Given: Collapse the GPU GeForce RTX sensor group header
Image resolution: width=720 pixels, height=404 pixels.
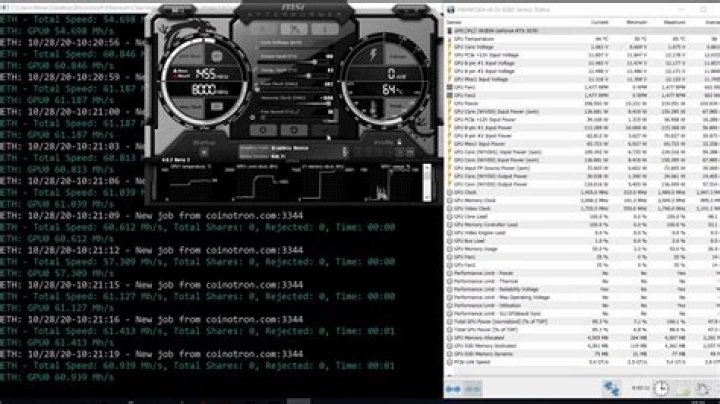Looking at the screenshot, I should coord(583,31).
